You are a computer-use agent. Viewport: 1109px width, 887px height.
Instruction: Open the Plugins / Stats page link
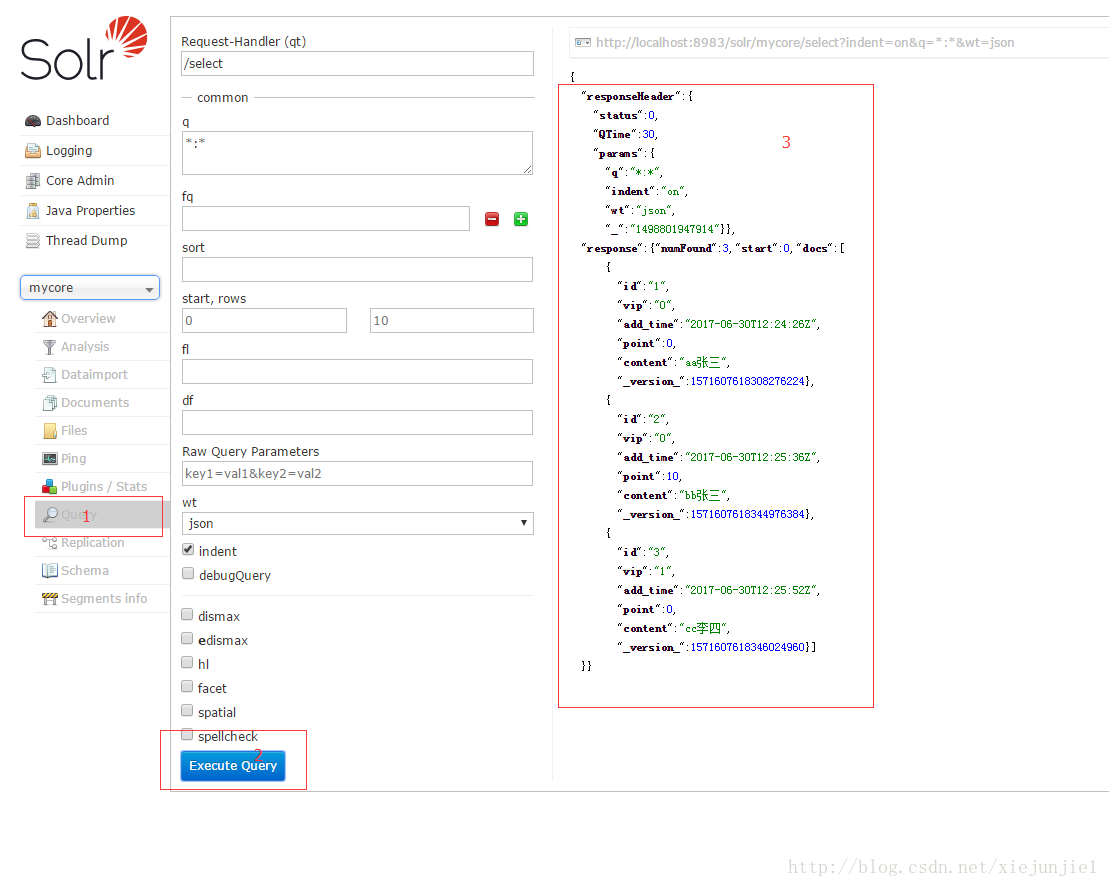click(x=103, y=487)
